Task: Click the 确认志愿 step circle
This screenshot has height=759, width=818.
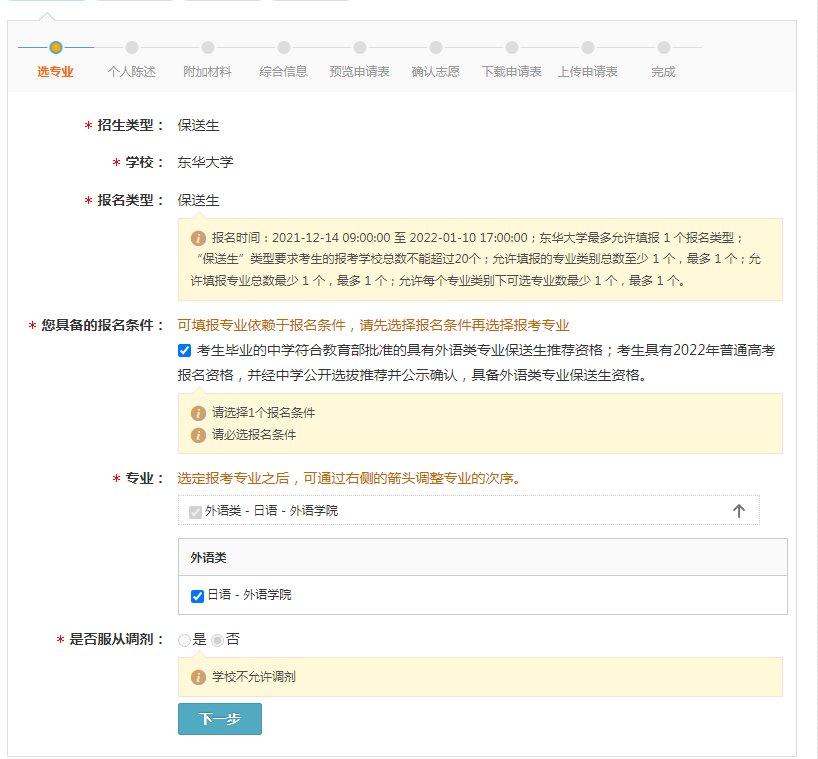Action: (436, 47)
